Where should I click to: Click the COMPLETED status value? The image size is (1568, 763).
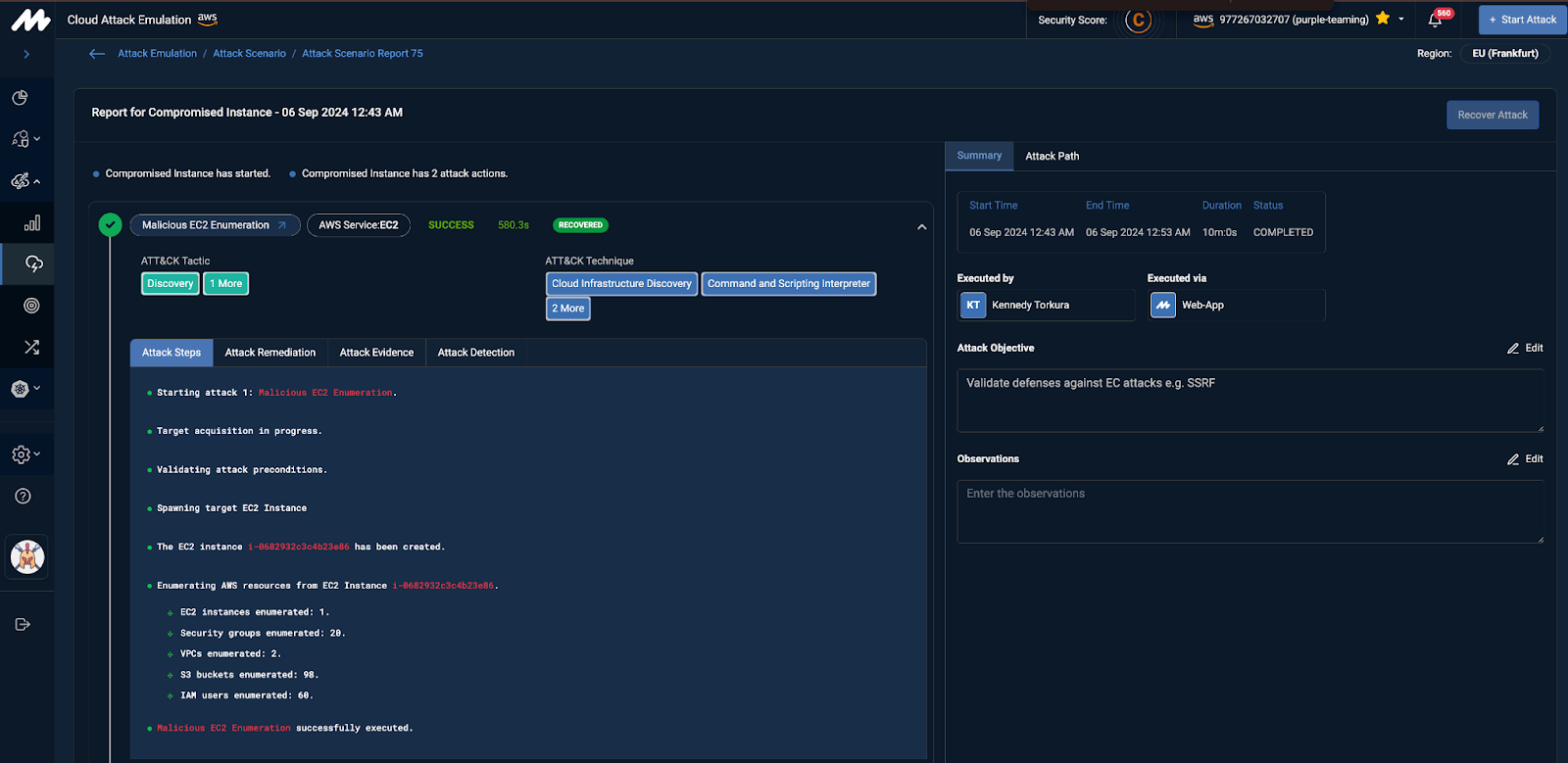tap(1283, 233)
